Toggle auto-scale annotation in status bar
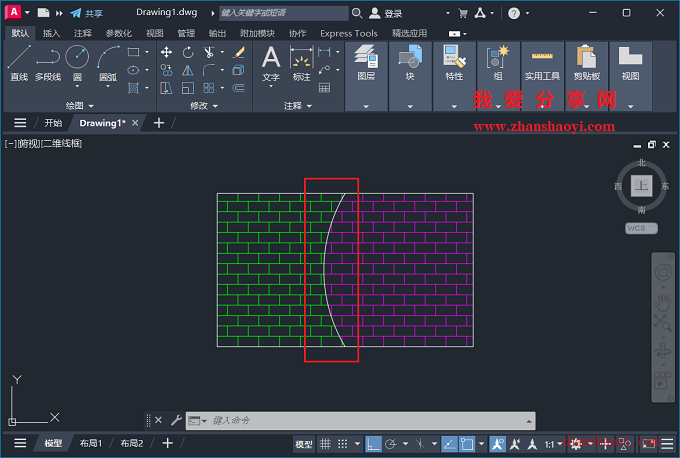Viewport: 680px width, 458px height. [x=515, y=444]
